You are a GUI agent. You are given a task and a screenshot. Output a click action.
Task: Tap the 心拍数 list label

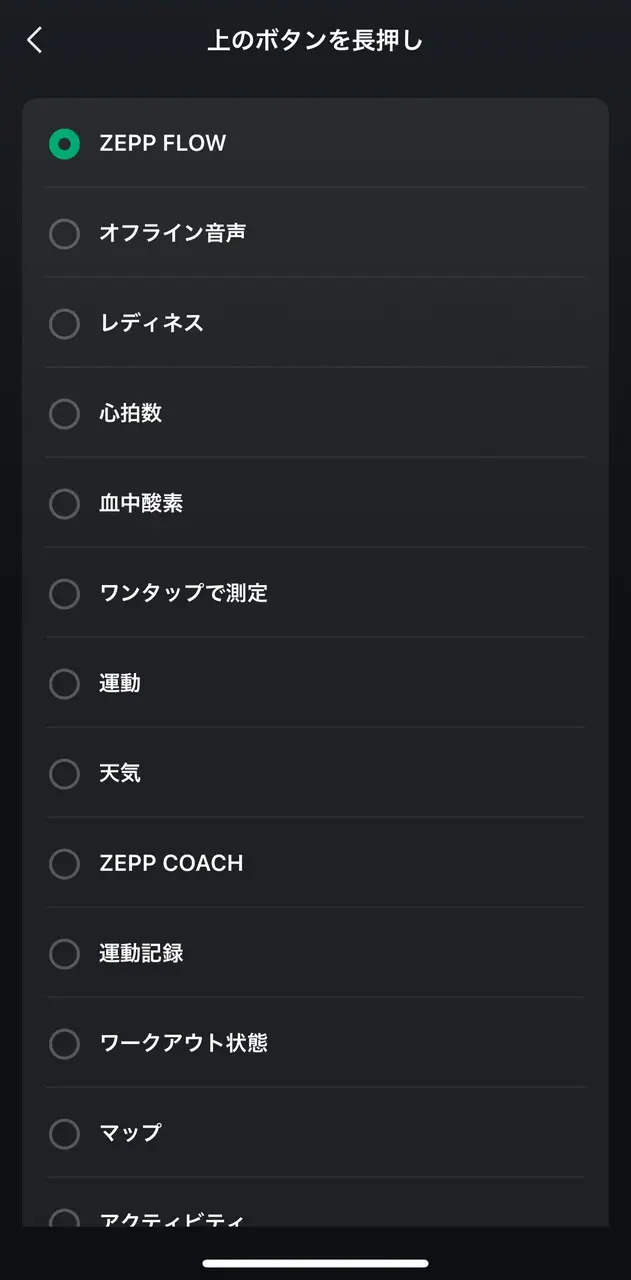click(x=131, y=413)
